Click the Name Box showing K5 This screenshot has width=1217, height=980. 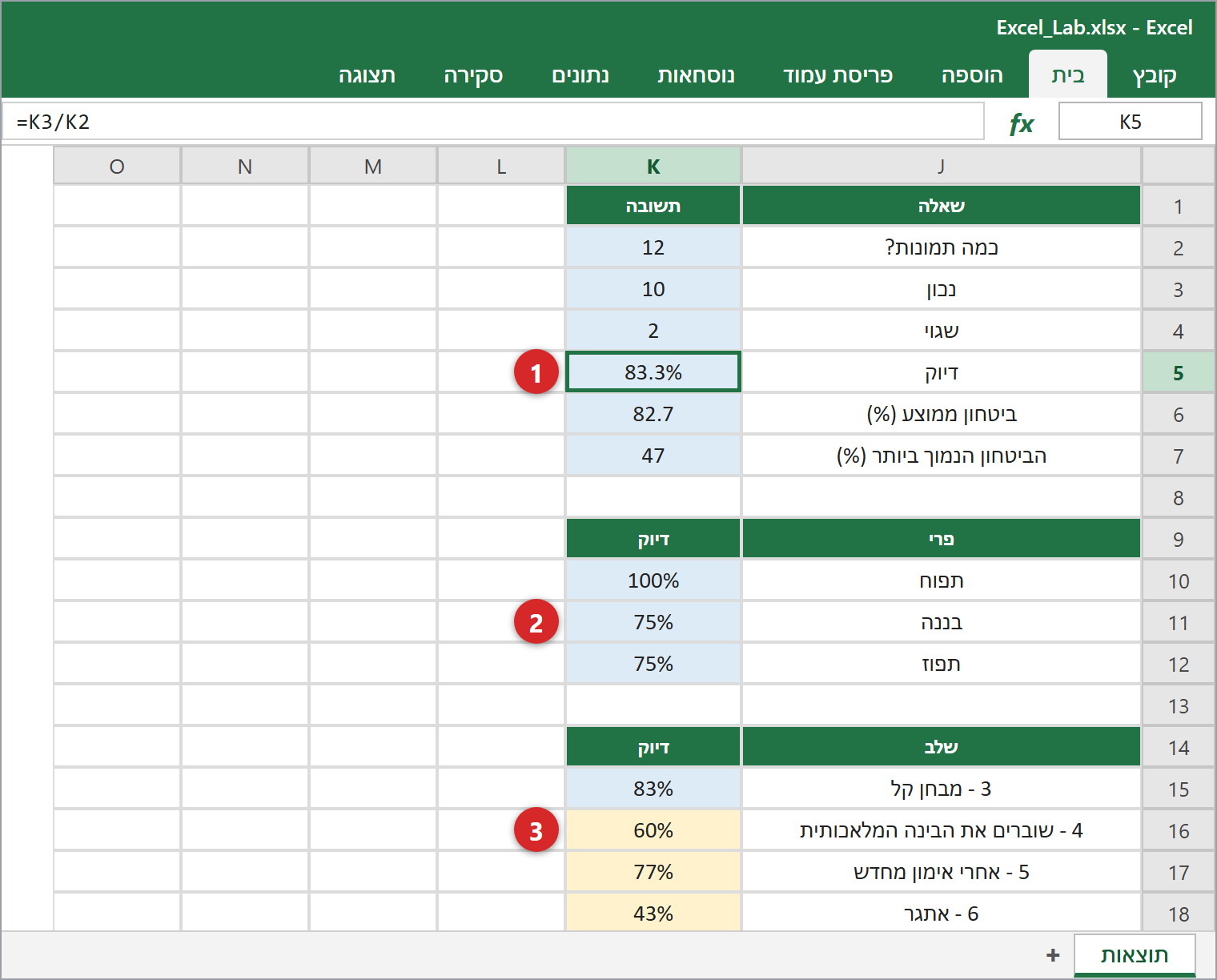(x=1131, y=122)
